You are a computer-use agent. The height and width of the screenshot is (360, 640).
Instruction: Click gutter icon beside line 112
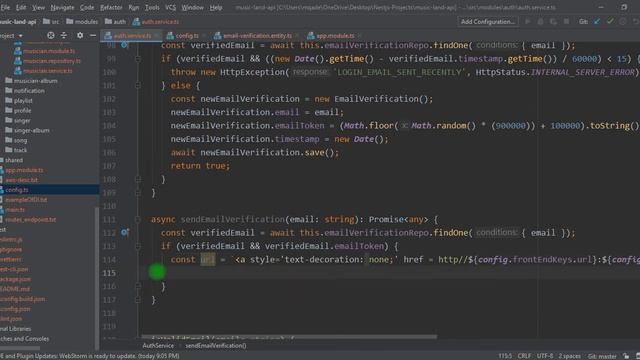click(x=124, y=232)
